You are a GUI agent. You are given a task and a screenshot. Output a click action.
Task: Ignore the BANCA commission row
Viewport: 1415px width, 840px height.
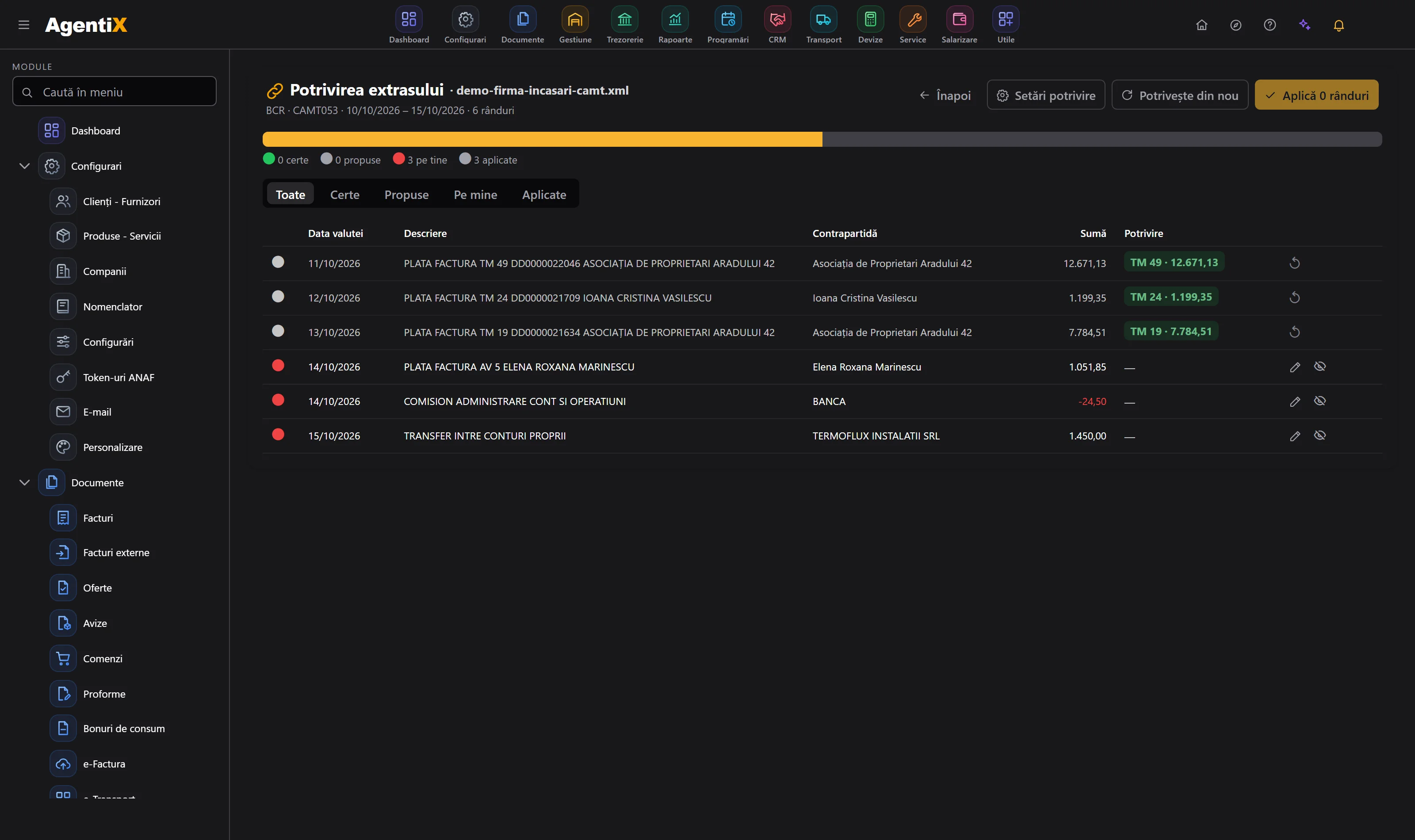pyautogui.click(x=1319, y=401)
